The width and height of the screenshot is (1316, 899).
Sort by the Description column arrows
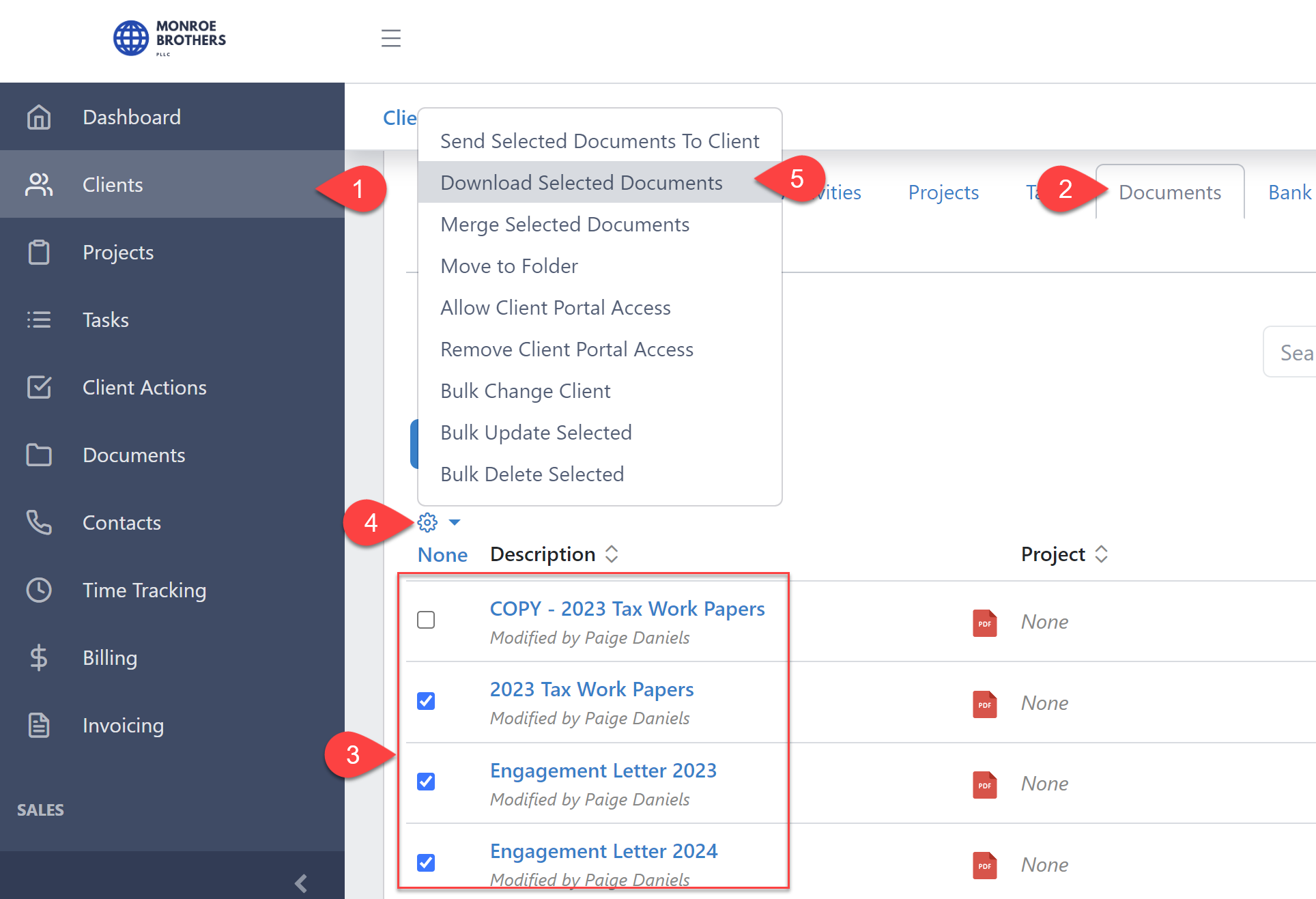611,554
